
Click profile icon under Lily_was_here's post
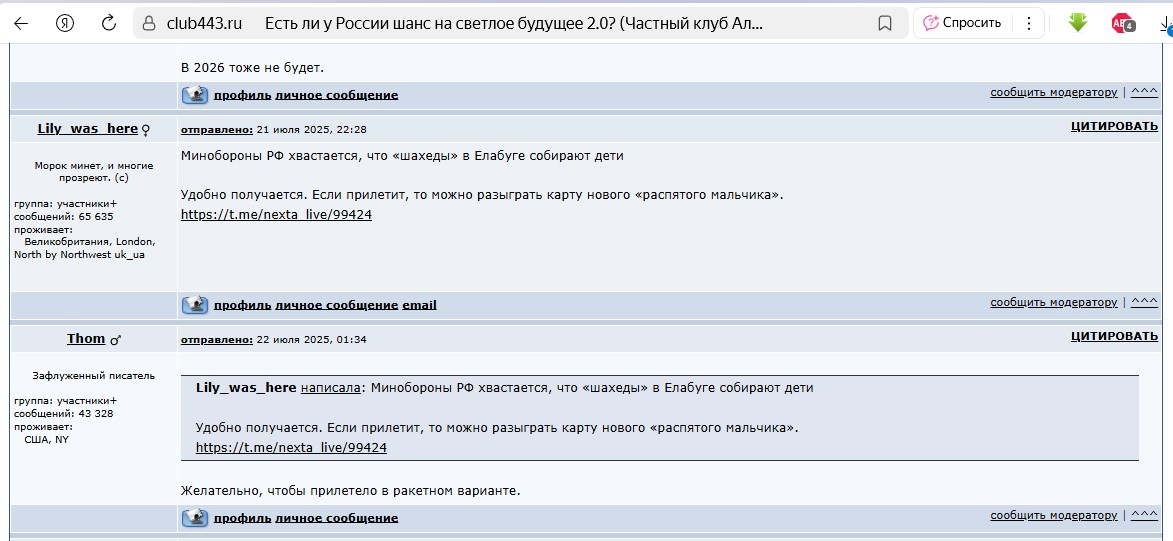point(195,305)
